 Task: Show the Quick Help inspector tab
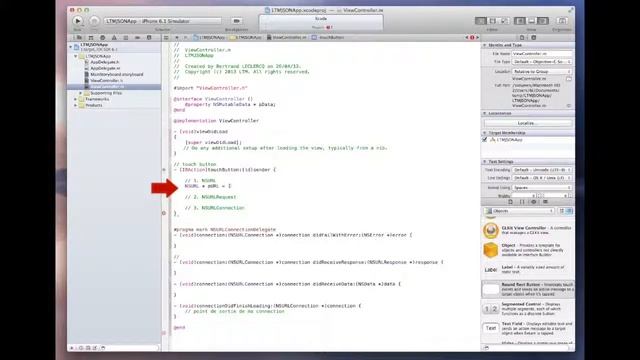533,38
